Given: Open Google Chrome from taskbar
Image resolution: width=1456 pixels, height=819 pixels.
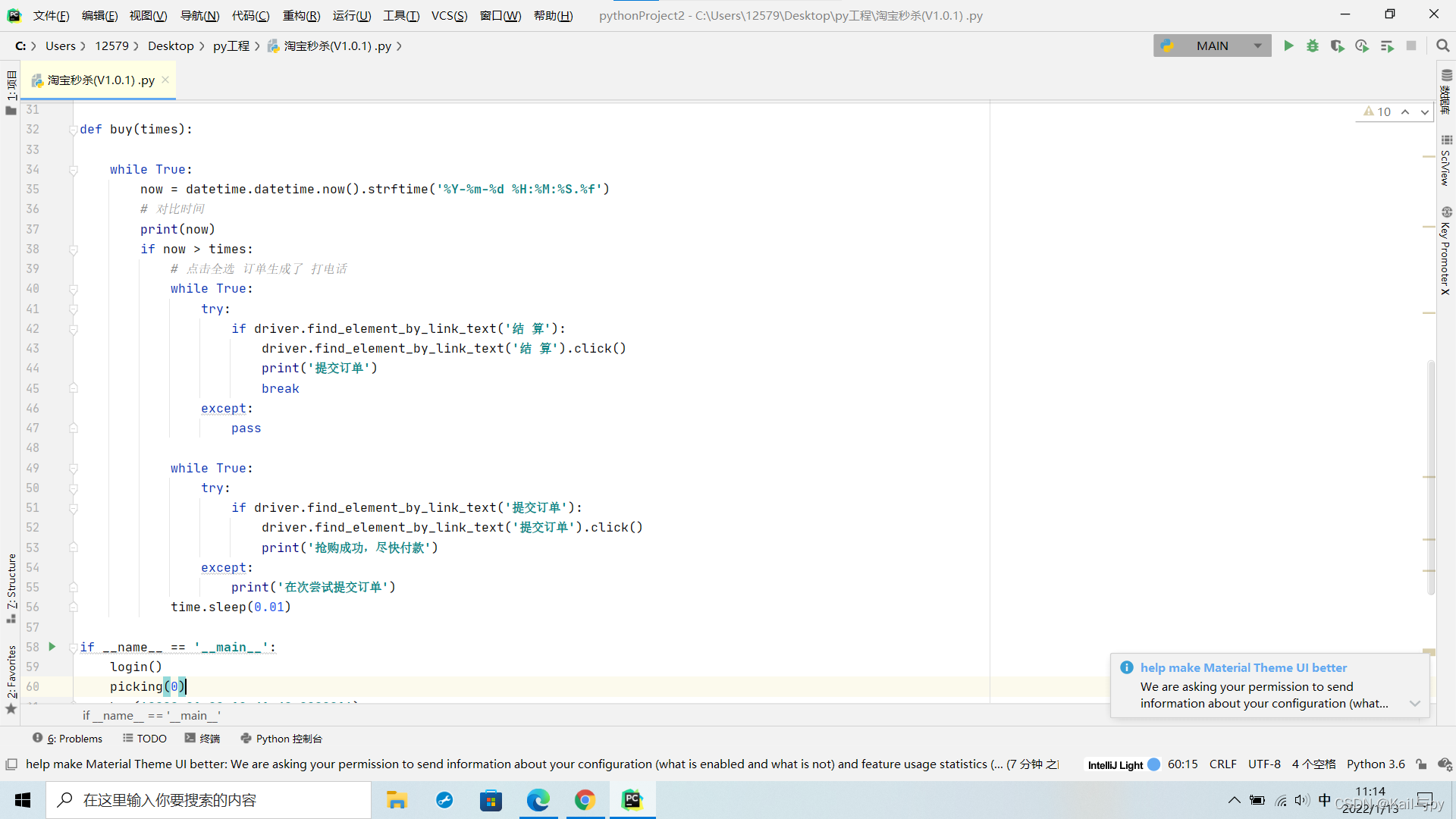Looking at the screenshot, I should [x=585, y=800].
